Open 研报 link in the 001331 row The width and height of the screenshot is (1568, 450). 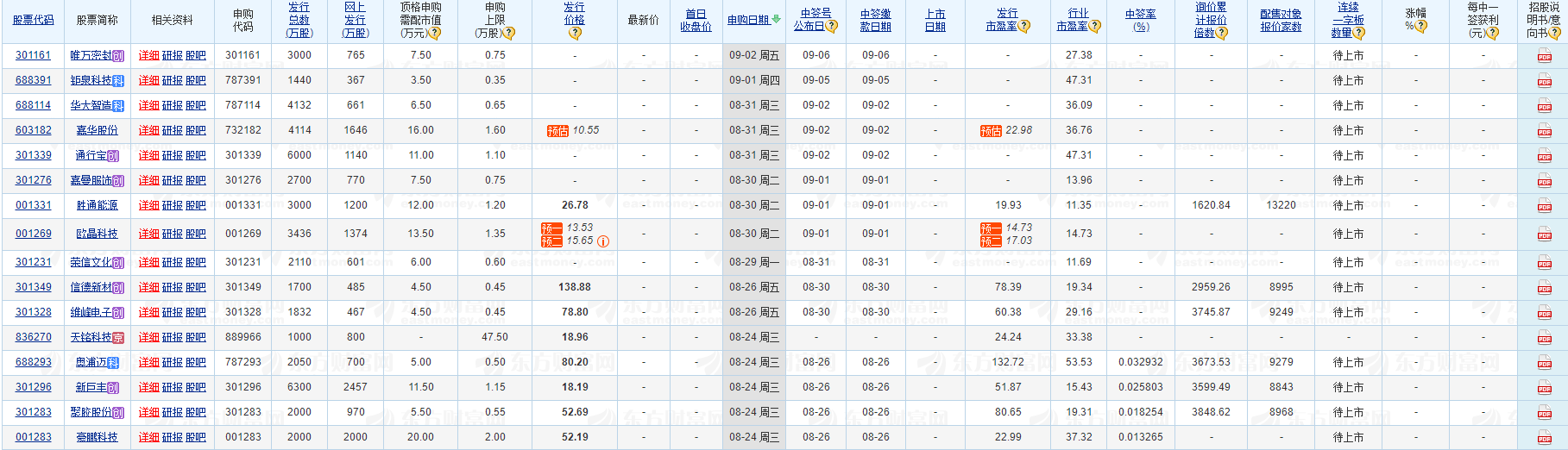tap(173, 205)
